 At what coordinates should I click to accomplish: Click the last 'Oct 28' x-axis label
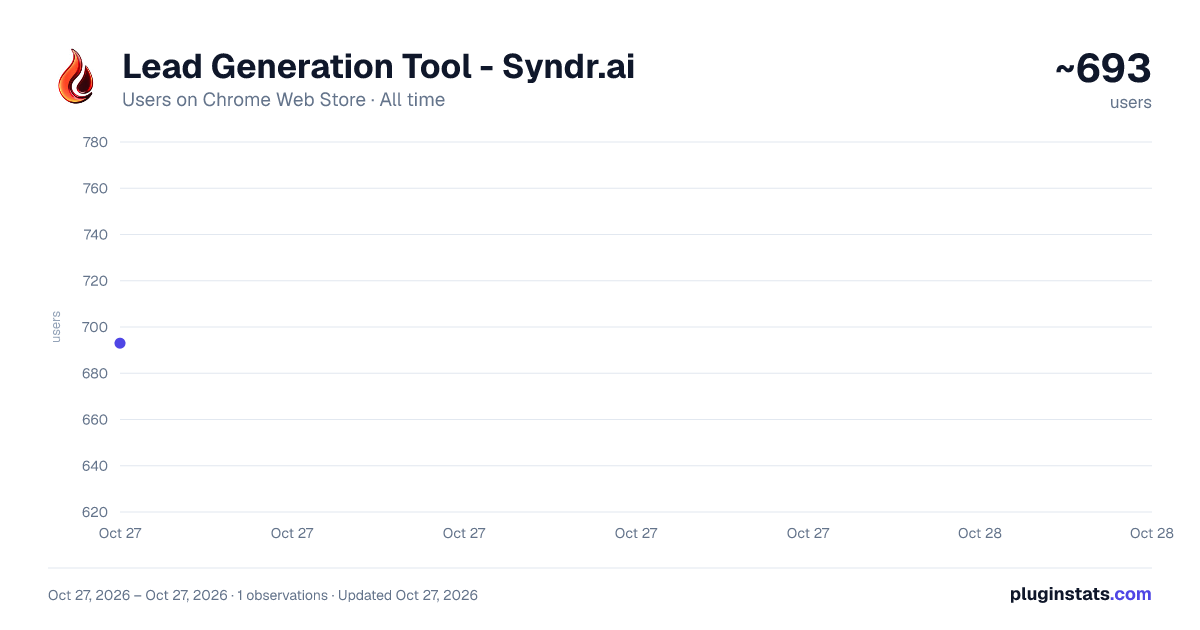point(1151,533)
